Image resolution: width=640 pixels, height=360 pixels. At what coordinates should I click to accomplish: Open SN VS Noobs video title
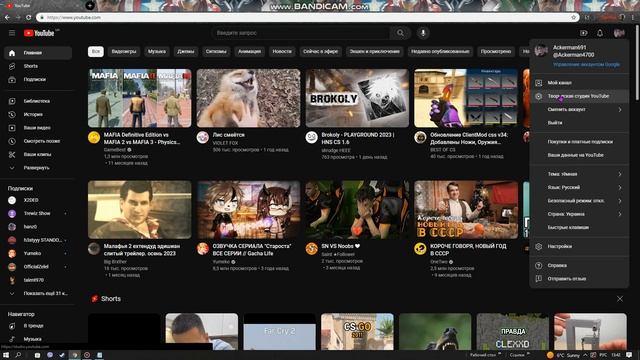pyautogui.click(x=340, y=246)
